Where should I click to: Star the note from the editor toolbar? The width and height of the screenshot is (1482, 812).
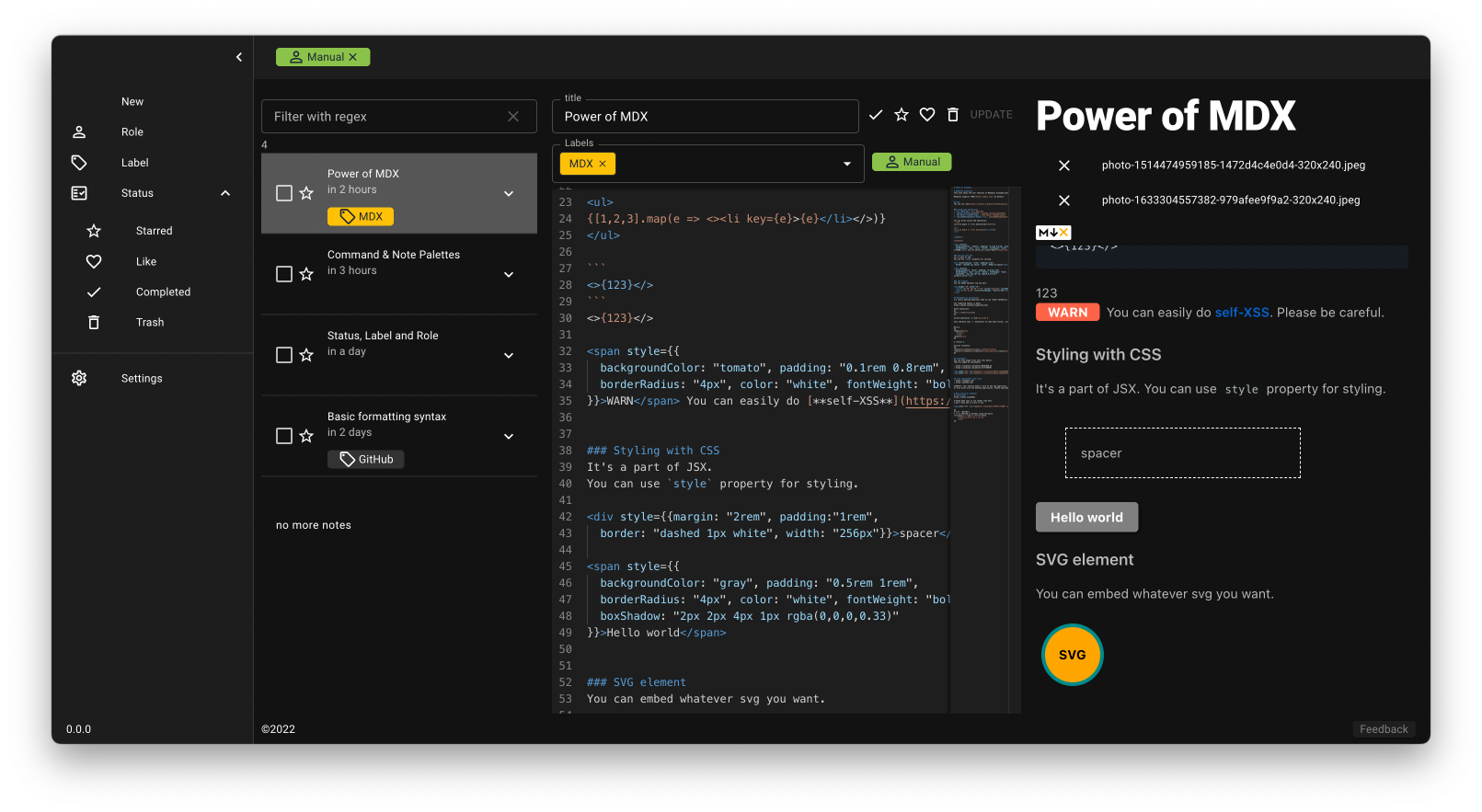click(x=902, y=115)
